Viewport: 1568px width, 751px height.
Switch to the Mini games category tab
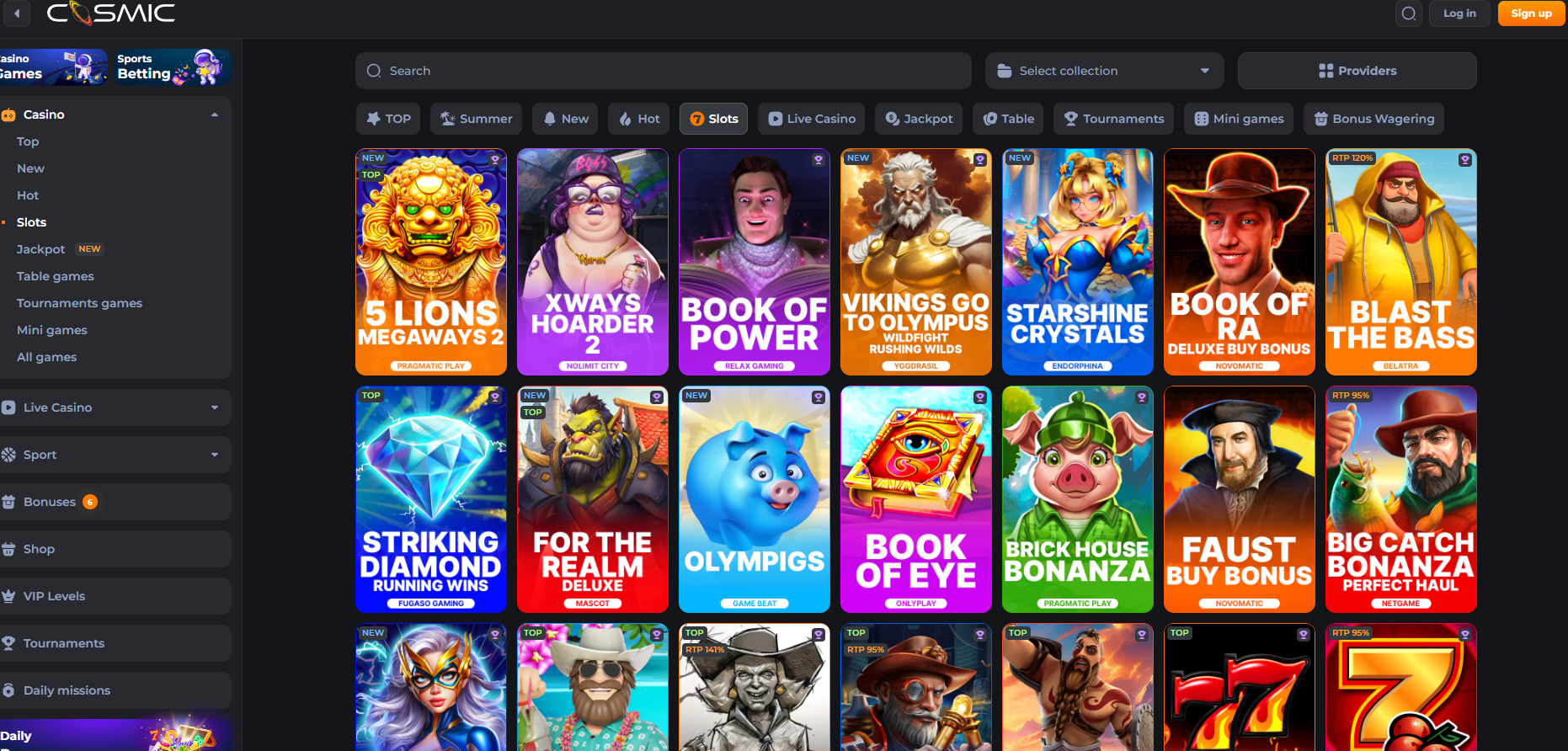pos(1239,119)
